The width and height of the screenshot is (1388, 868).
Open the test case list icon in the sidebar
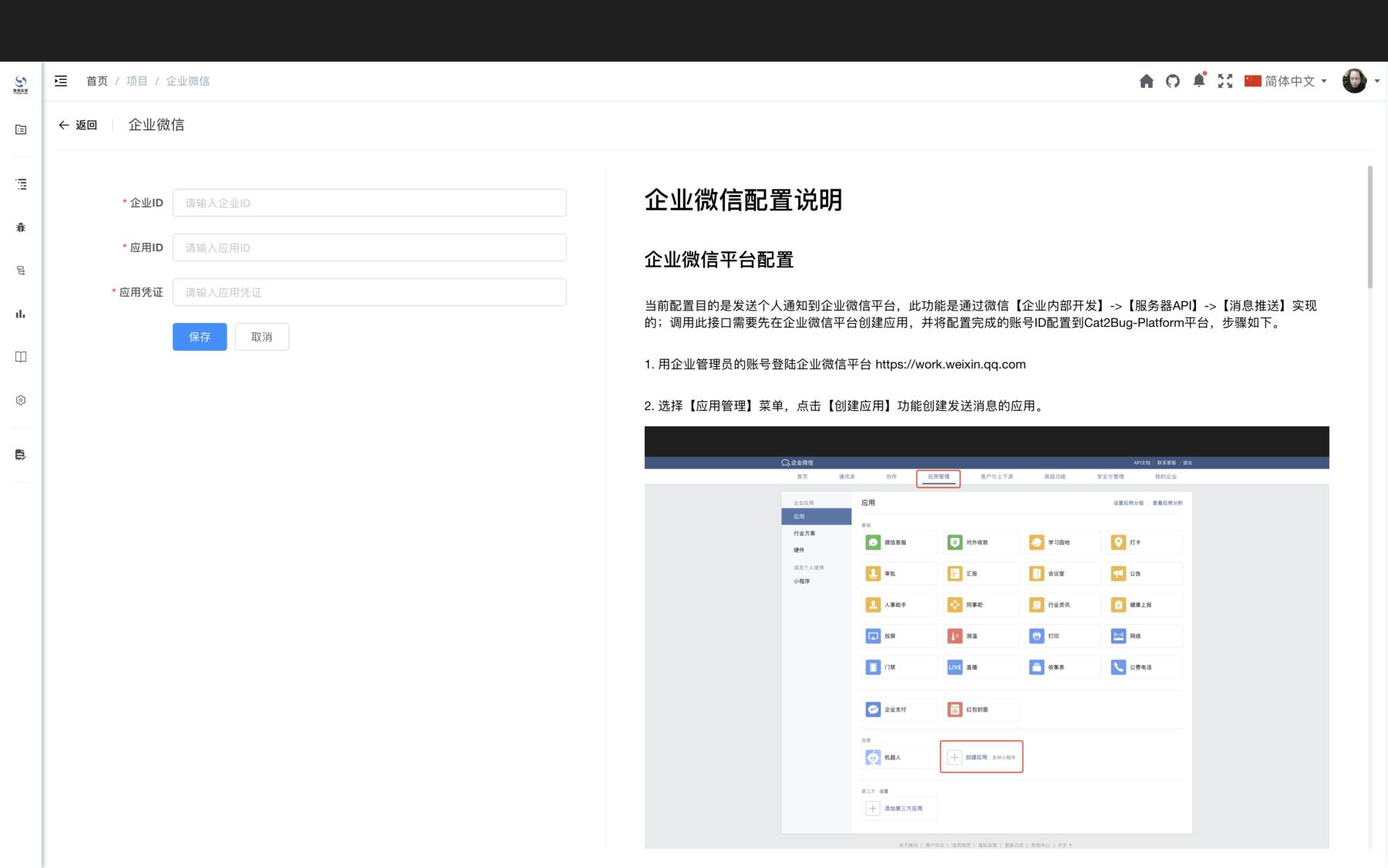click(21, 184)
